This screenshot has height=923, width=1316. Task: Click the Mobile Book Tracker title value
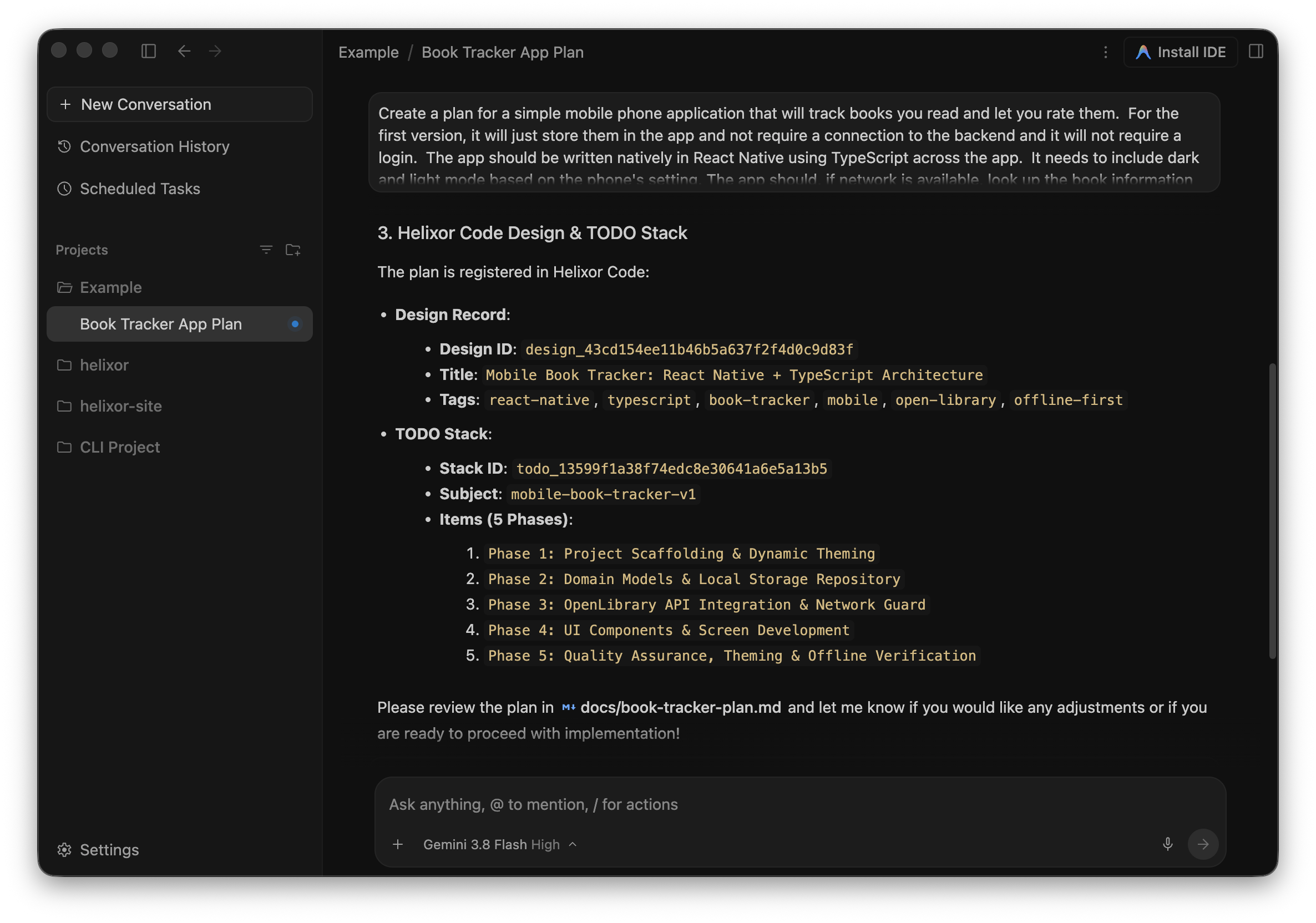click(733, 375)
